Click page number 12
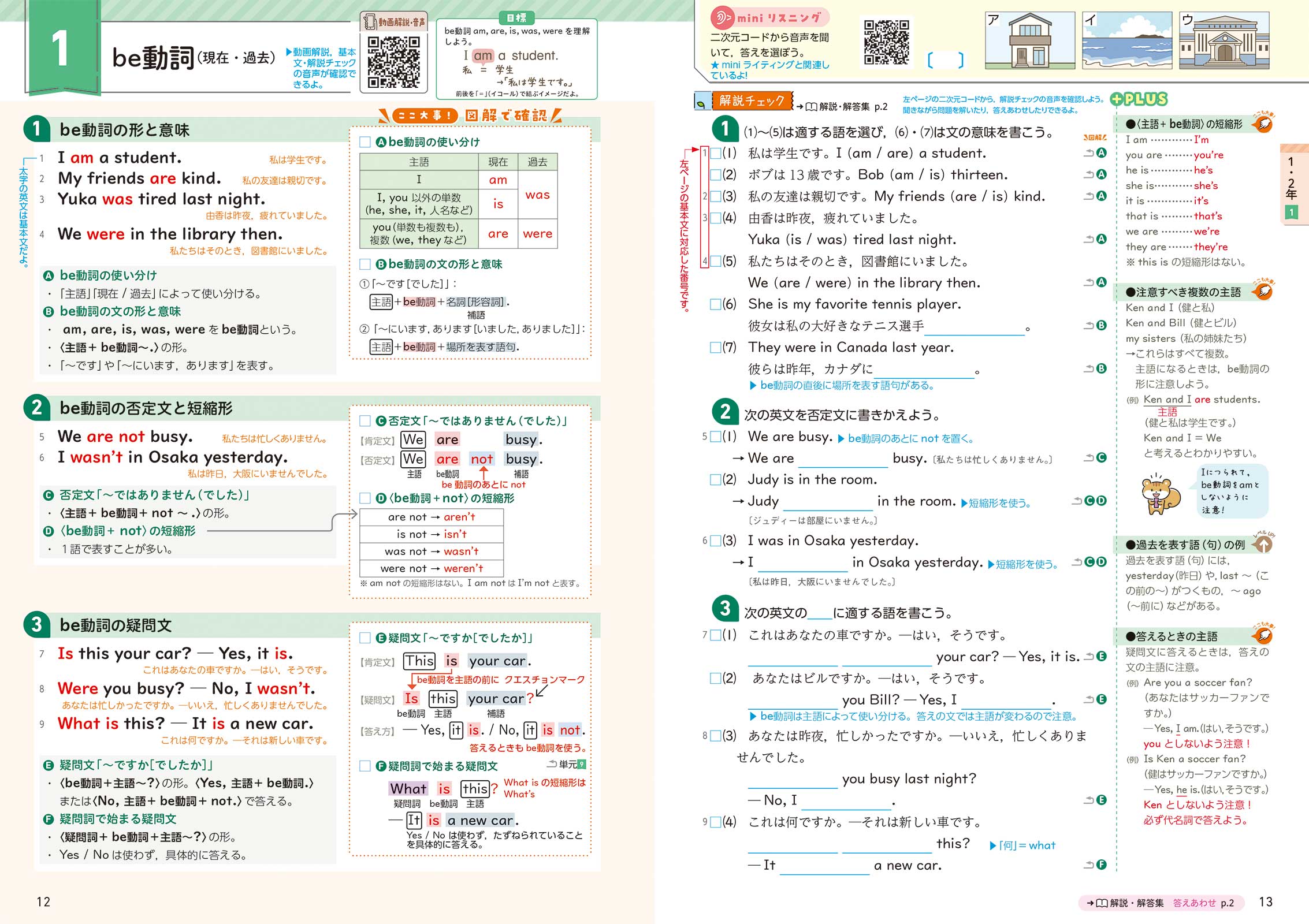 pos(43,902)
